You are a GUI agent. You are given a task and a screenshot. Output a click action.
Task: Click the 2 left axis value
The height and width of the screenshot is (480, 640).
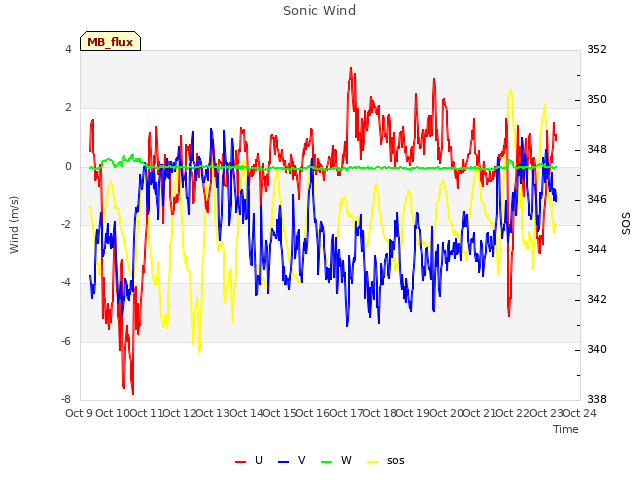coord(68,108)
